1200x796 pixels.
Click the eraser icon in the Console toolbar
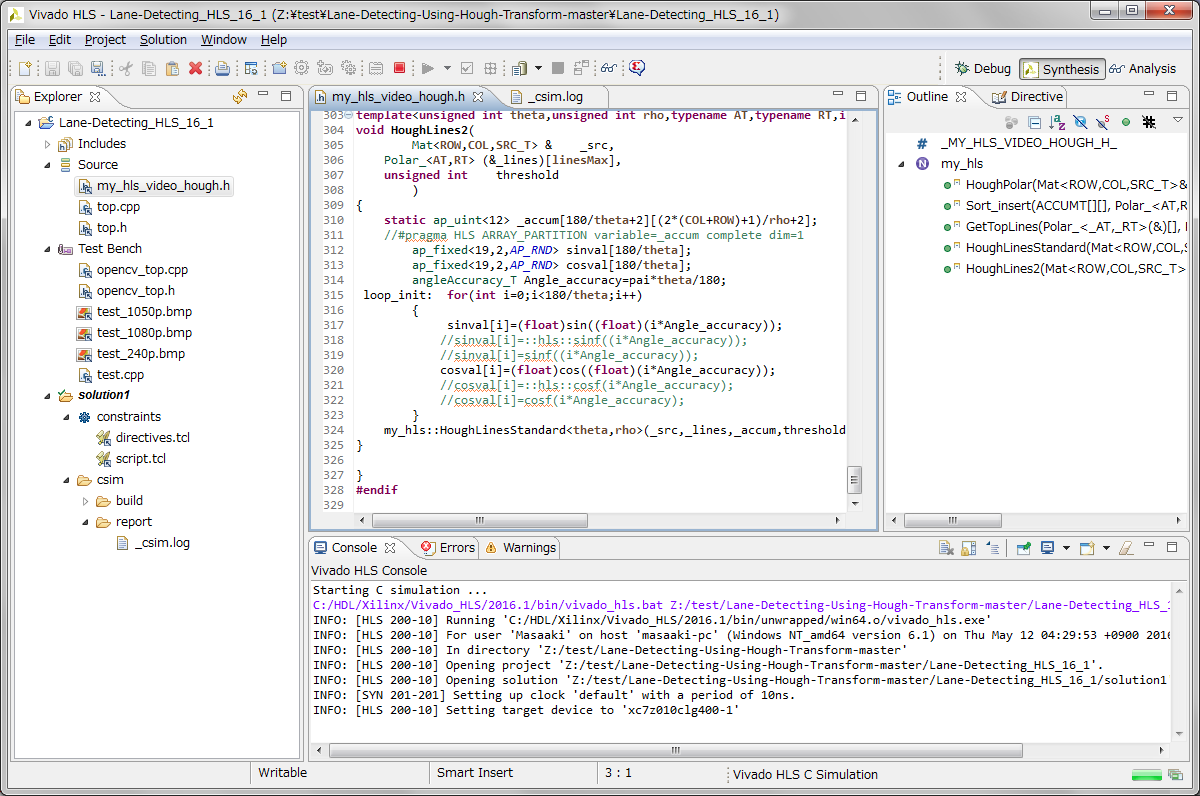coord(1125,548)
